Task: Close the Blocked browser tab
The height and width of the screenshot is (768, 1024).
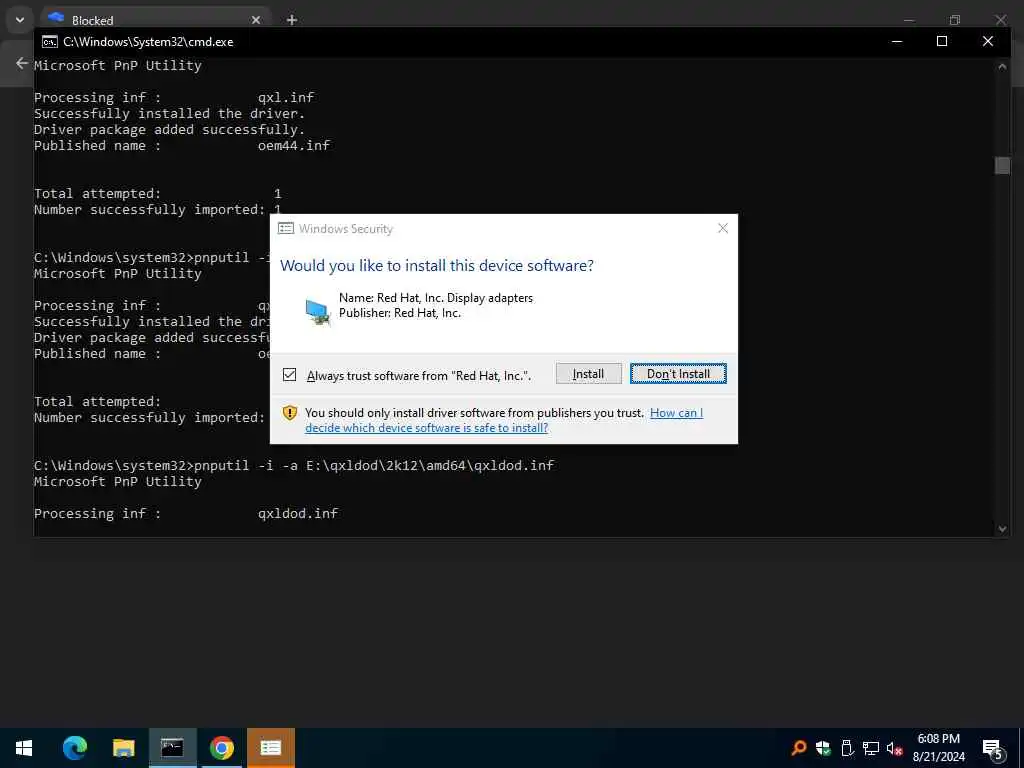Action: [x=256, y=20]
